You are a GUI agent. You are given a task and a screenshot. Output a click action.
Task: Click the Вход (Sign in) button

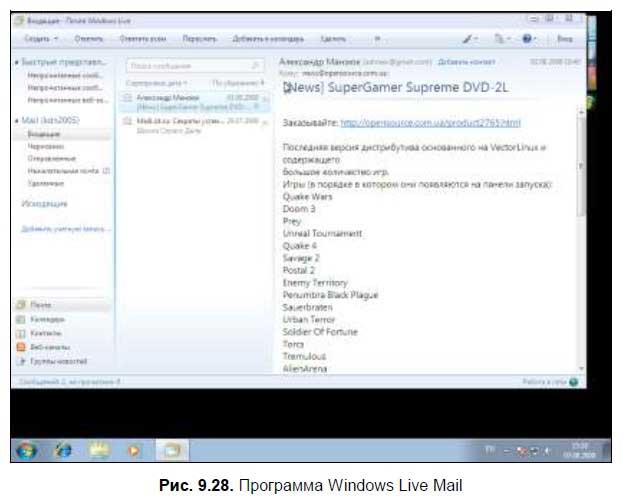tap(564, 38)
